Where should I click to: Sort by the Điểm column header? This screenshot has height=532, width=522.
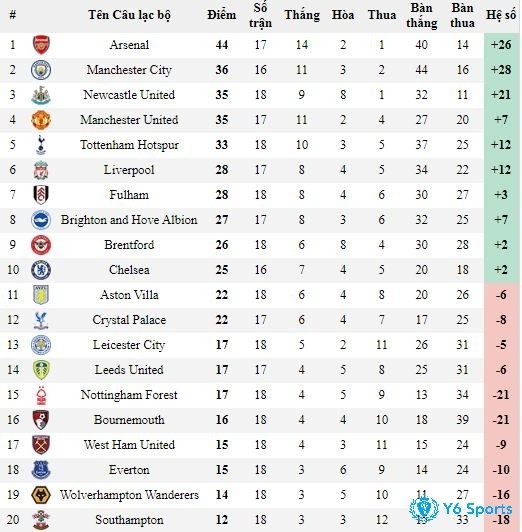(222, 15)
